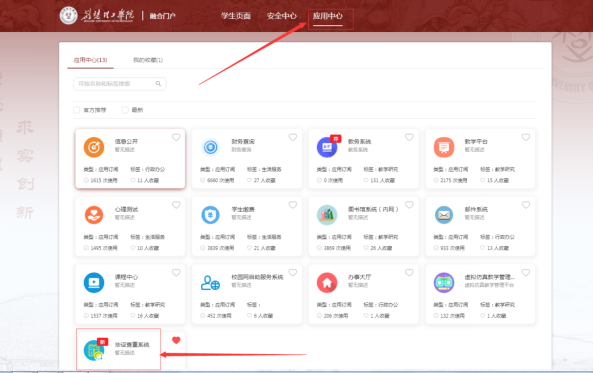593x373 pixels.
Task: Favorite the 学生缴费 app with its heart
Action: pos(293,205)
